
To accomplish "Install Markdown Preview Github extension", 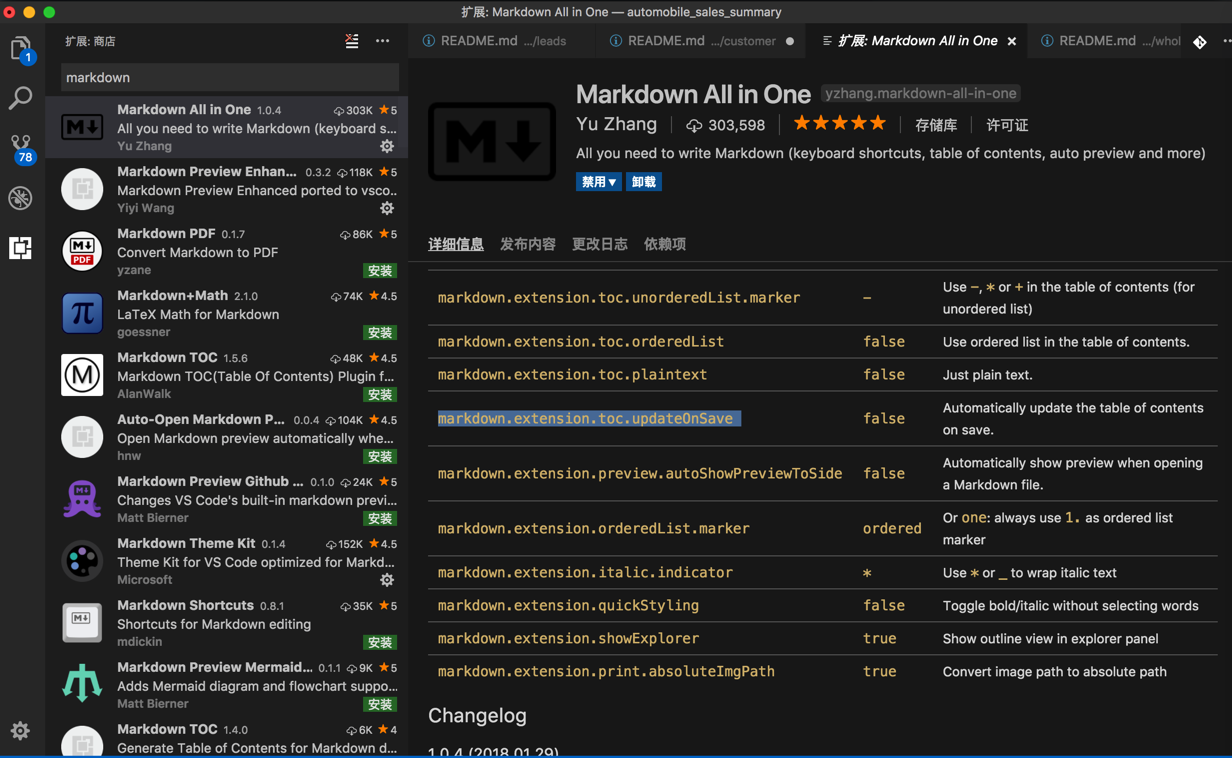I will point(379,519).
